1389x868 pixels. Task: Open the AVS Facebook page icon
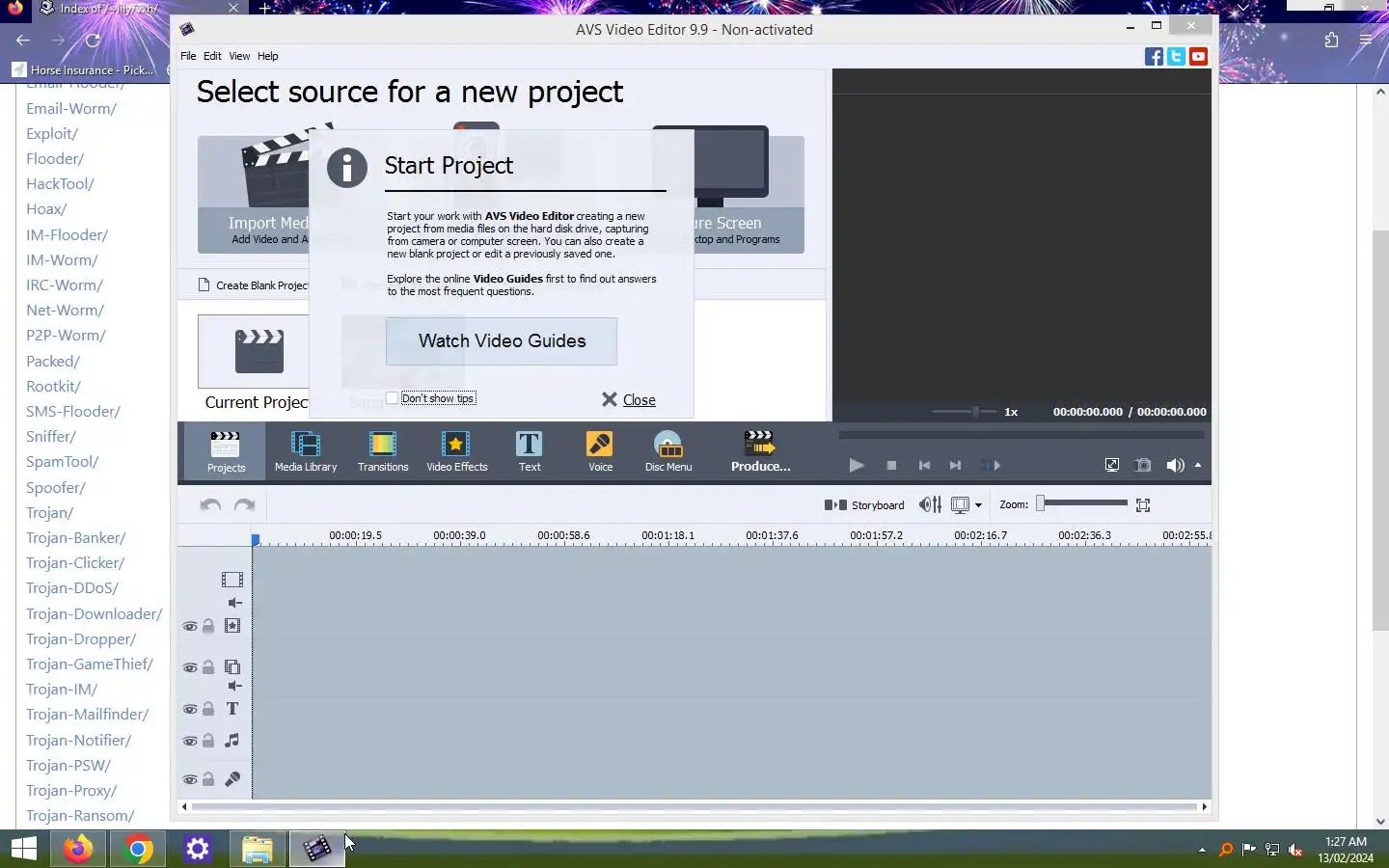click(x=1154, y=56)
